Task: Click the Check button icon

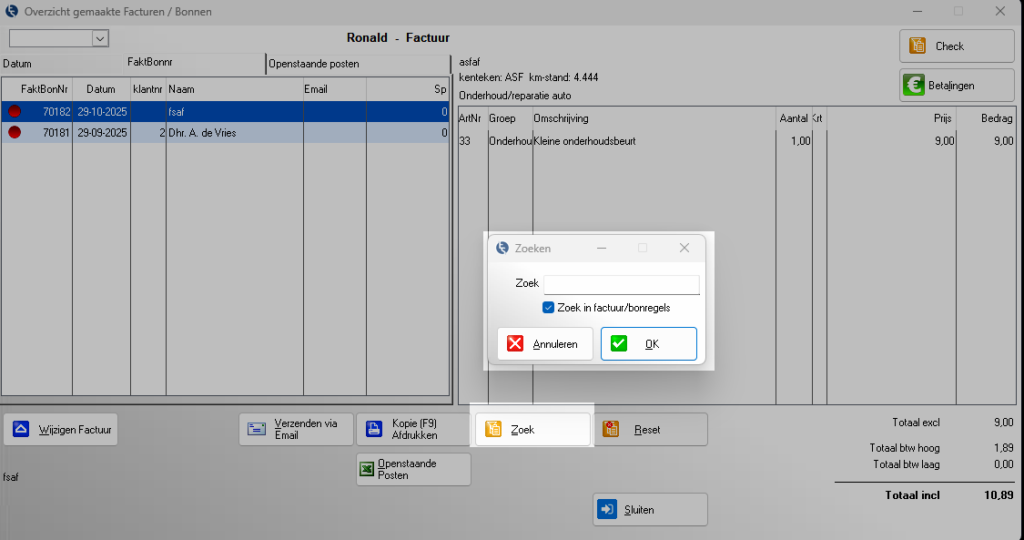Action: [916, 46]
